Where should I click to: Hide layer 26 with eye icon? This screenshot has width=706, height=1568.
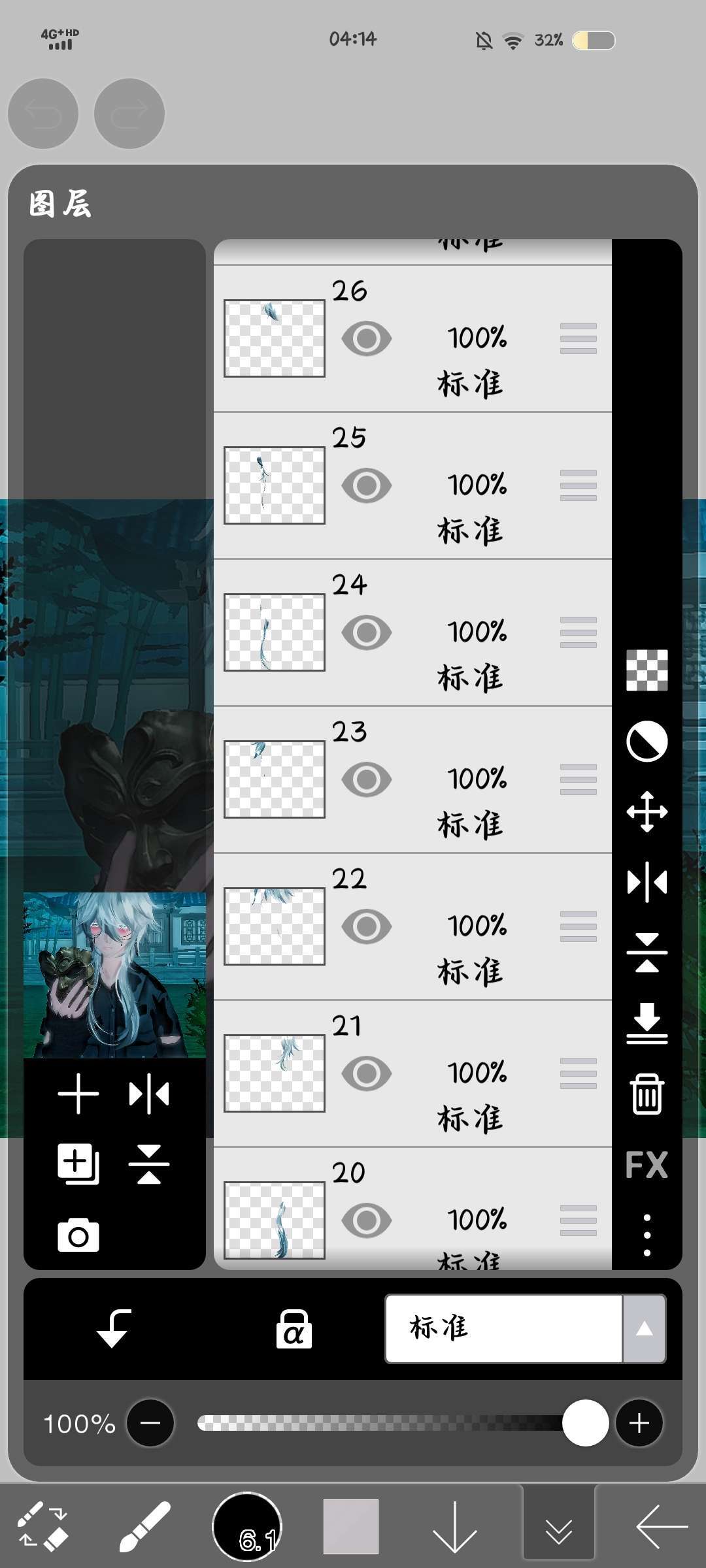(367, 338)
